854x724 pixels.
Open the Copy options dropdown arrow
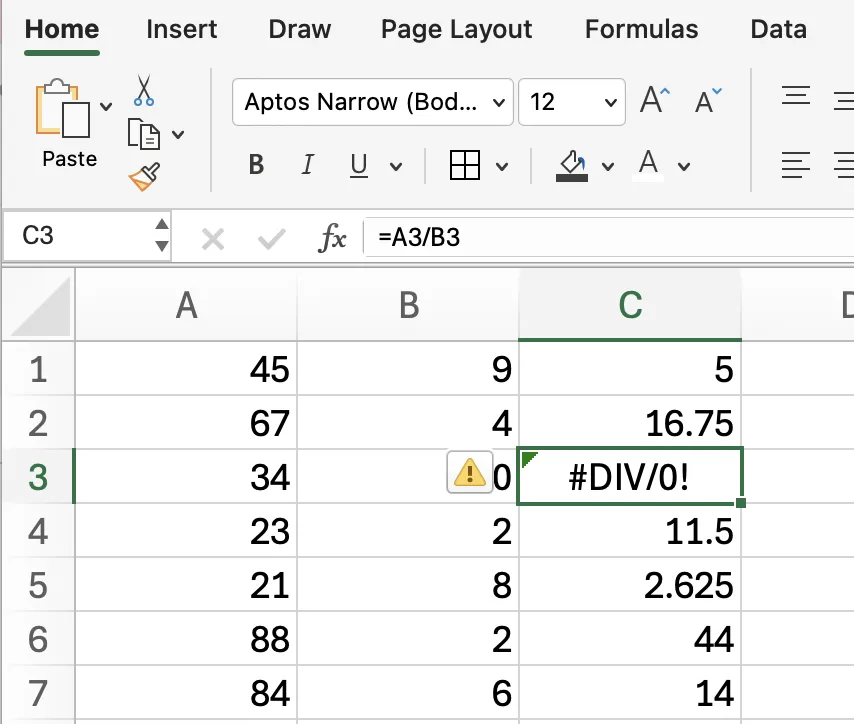tap(178, 134)
